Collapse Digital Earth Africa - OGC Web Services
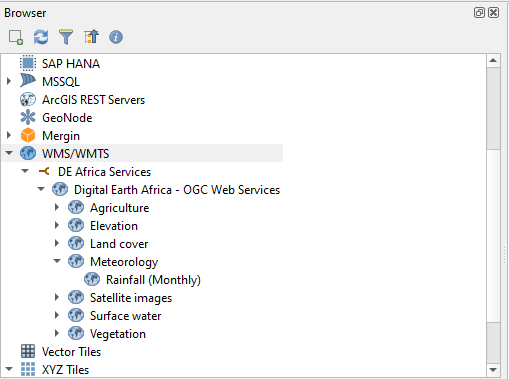The height and width of the screenshot is (379, 509). [41, 189]
